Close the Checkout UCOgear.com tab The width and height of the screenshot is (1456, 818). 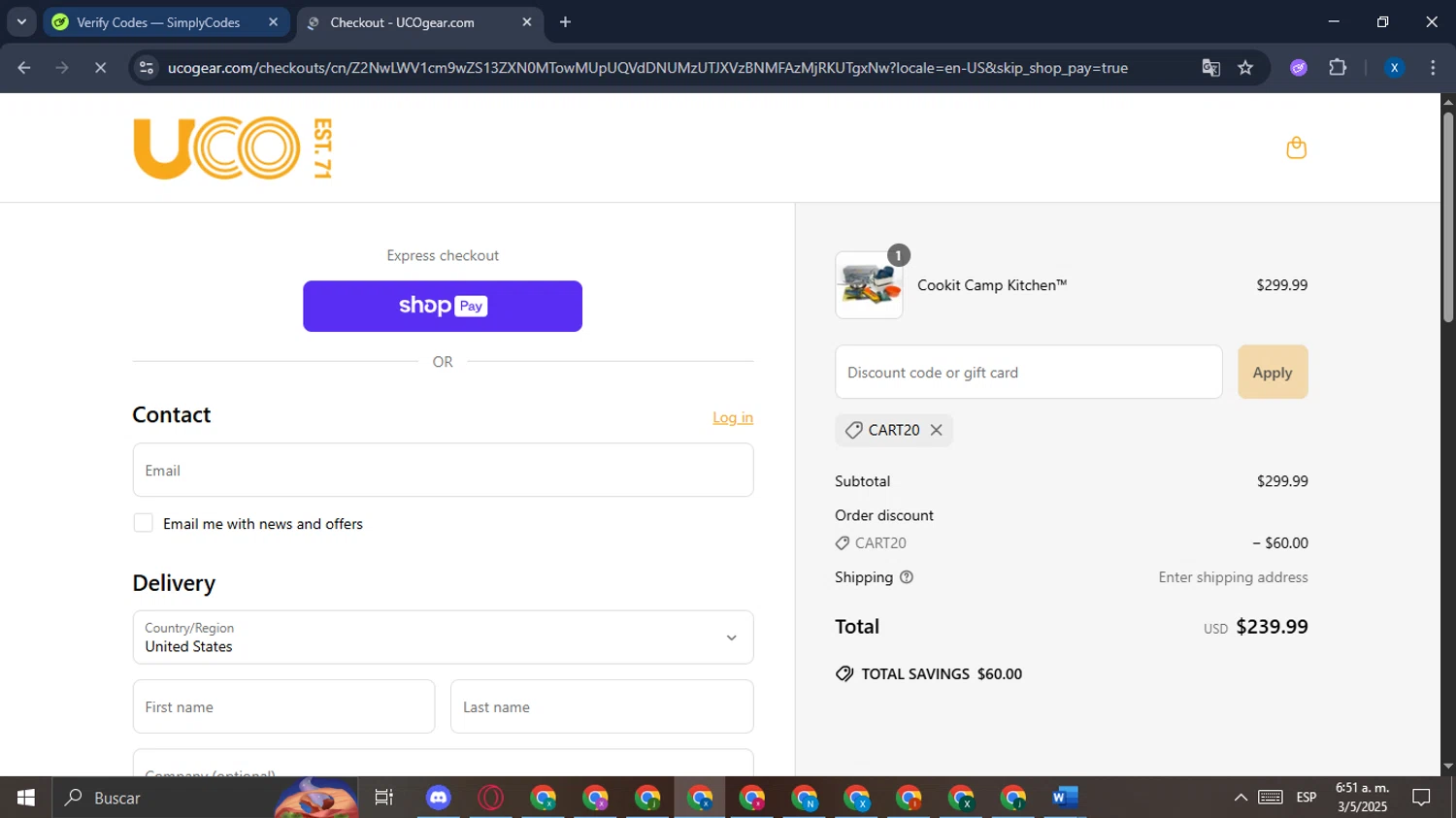coord(527,22)
